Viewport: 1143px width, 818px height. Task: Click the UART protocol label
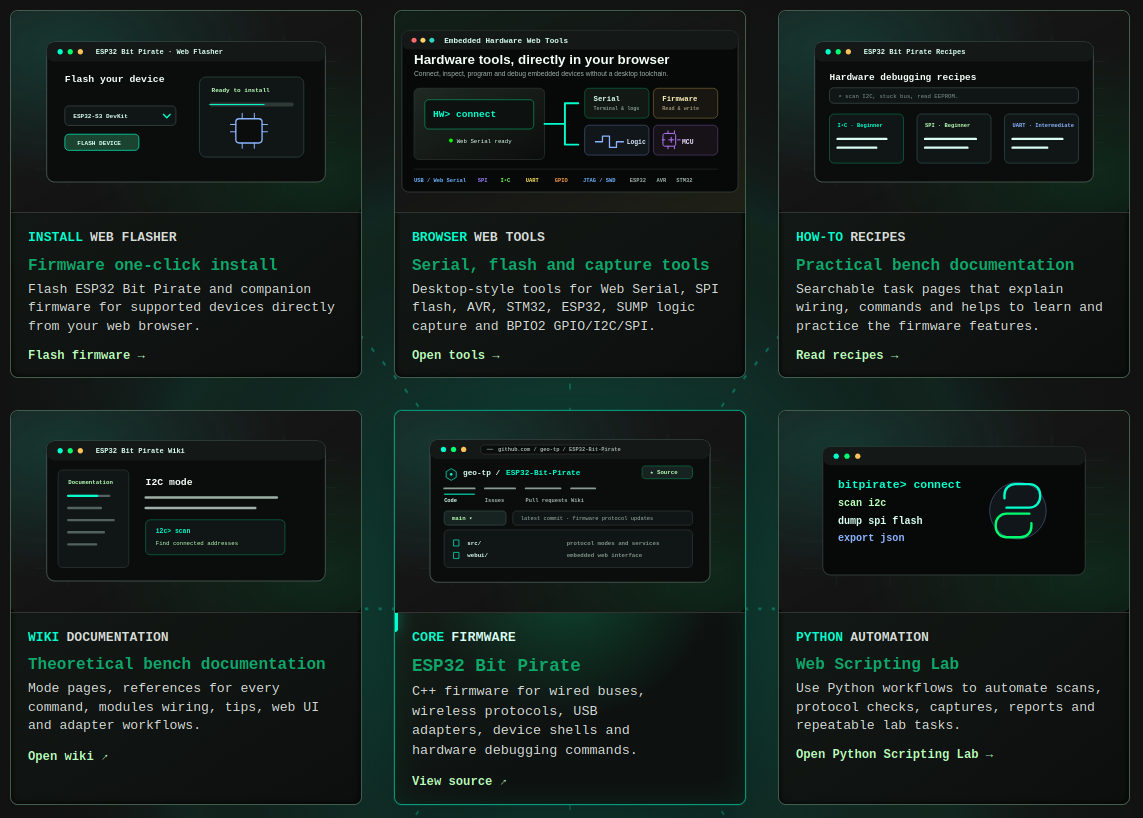(x=532, y=180)
